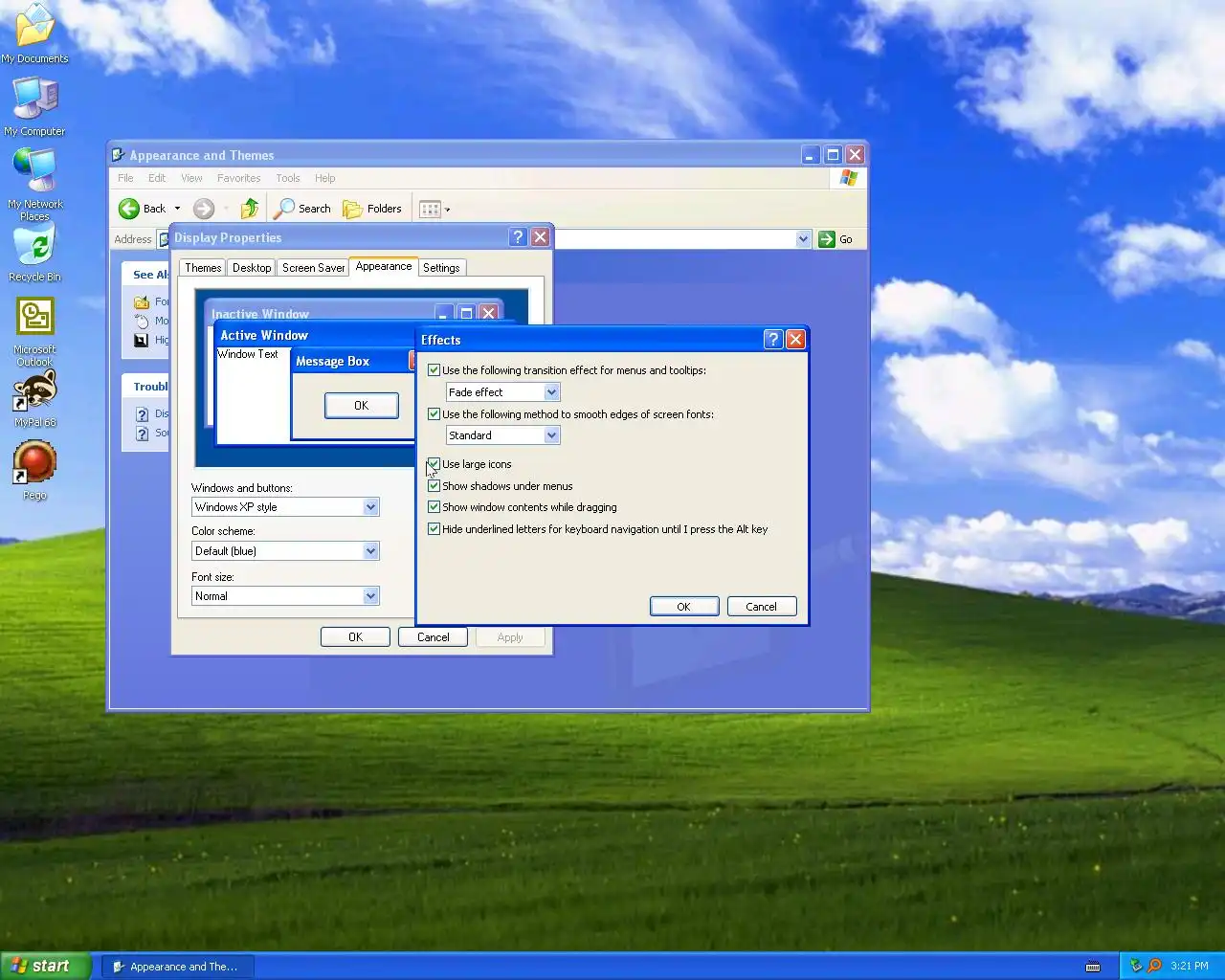Open the Edit menu
1225x980 pixels.
pyautogui.click(x=157, y=178)
